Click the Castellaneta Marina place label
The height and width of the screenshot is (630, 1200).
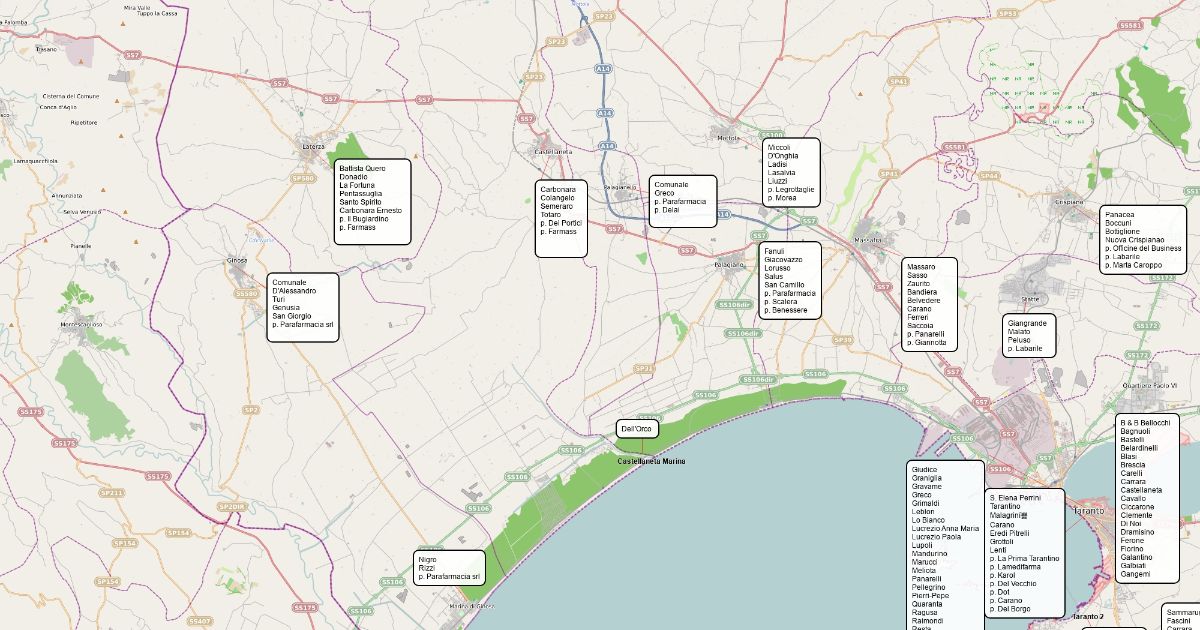pyautogui.click(x=651, y=461)
